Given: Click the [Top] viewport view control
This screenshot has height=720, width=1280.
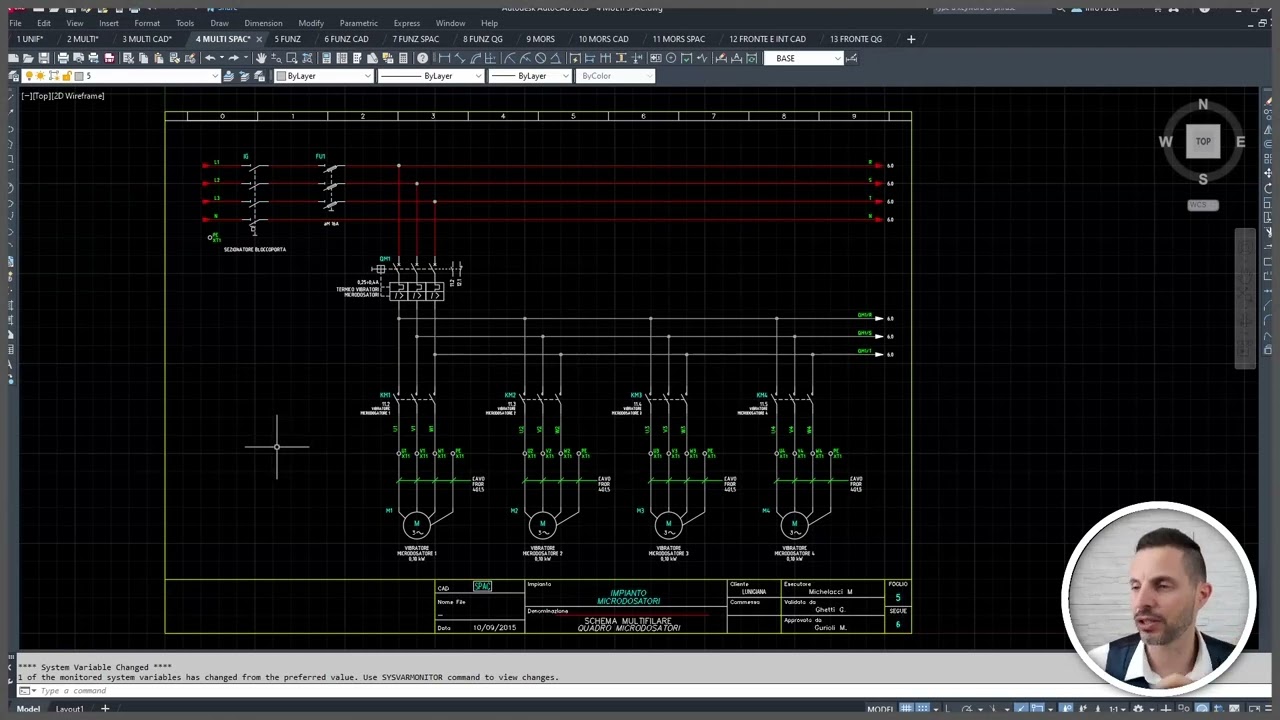Looking at the screenshot, I should pos(41,96).
